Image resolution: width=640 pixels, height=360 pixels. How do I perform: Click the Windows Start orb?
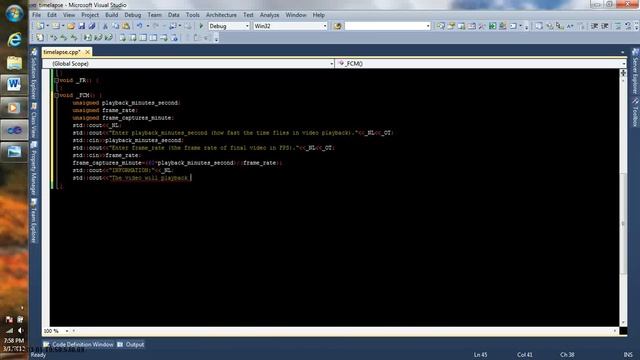14,14
